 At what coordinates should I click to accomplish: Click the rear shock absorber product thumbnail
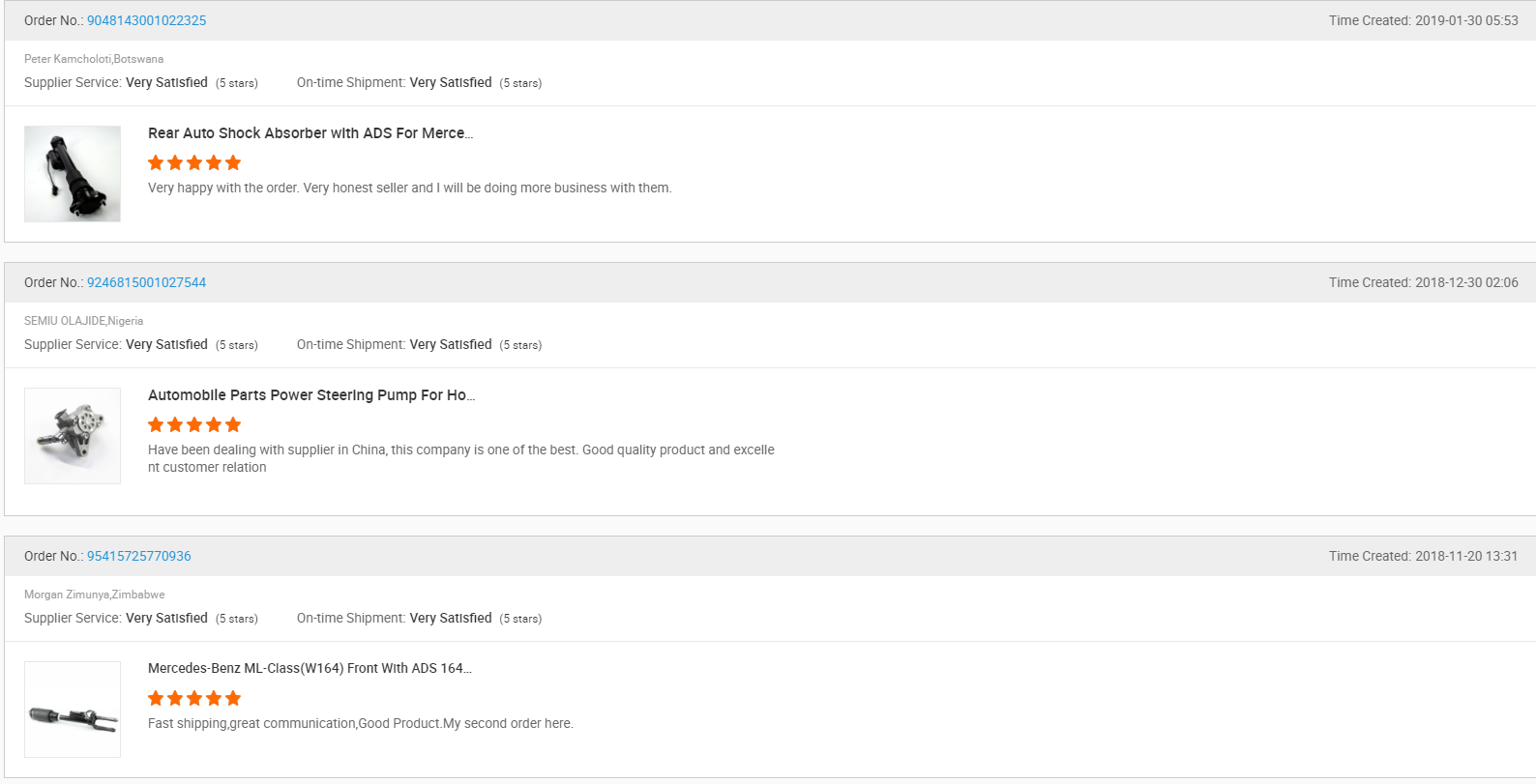tap(73, 174)
